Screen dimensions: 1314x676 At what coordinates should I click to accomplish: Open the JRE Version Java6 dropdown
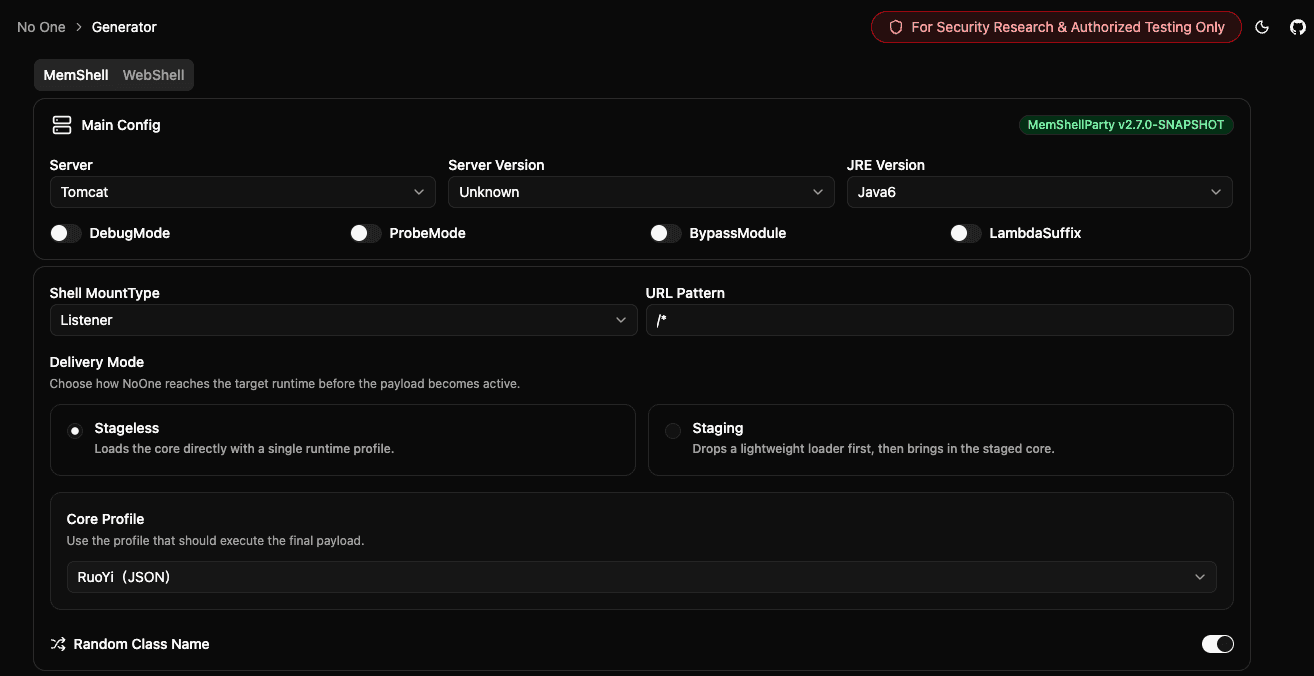[x=1039, y=192]
